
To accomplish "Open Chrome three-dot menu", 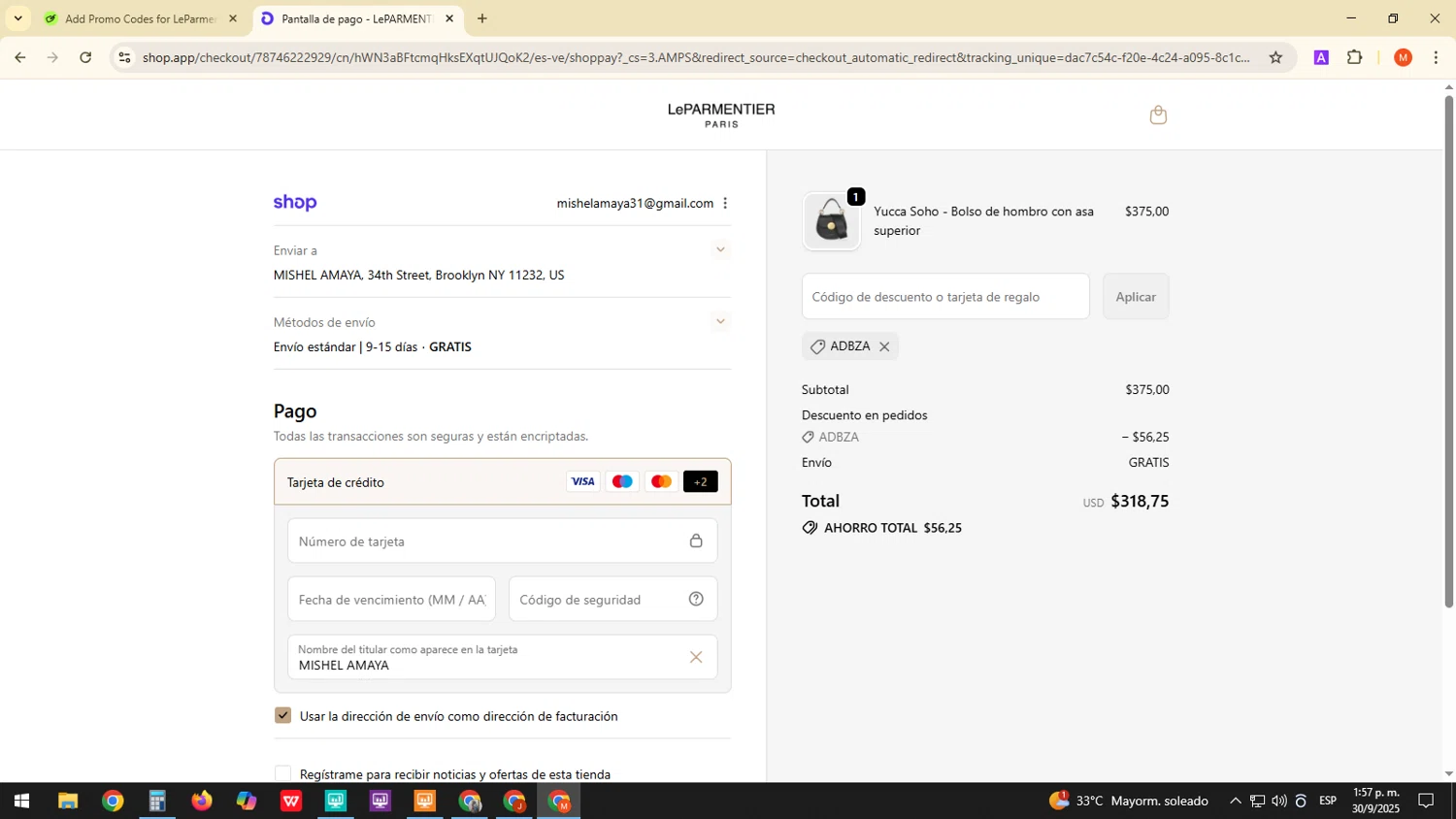I will (1436, 58).
